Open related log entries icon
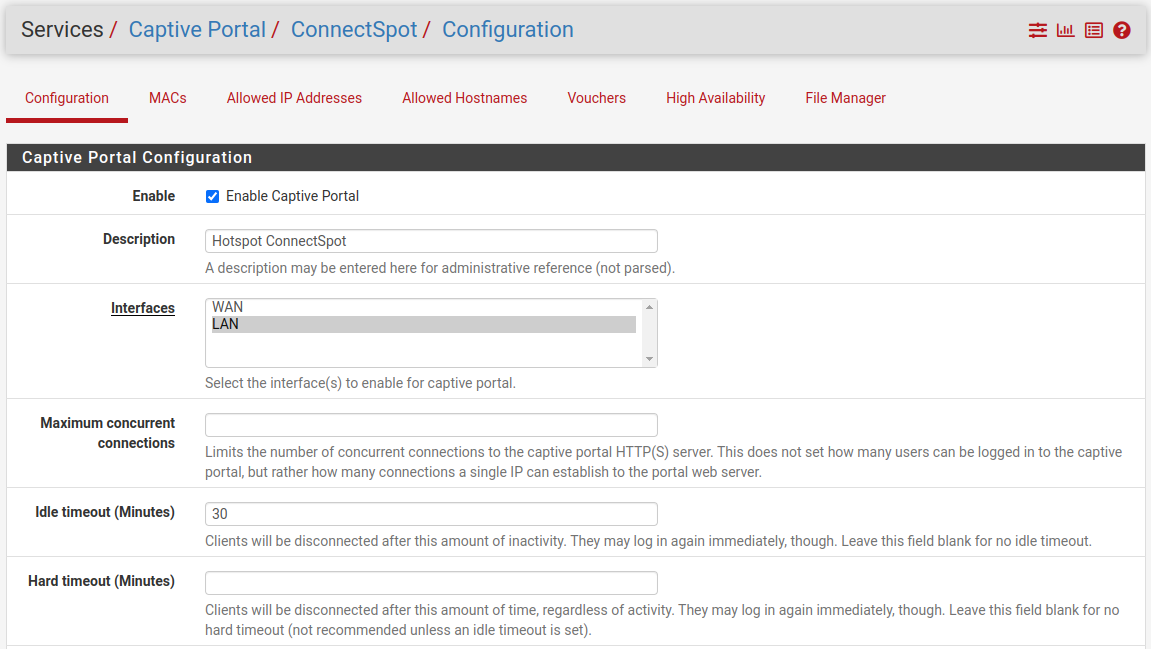This screenshot has height=649, width=1151. (x=1094, y=30)
